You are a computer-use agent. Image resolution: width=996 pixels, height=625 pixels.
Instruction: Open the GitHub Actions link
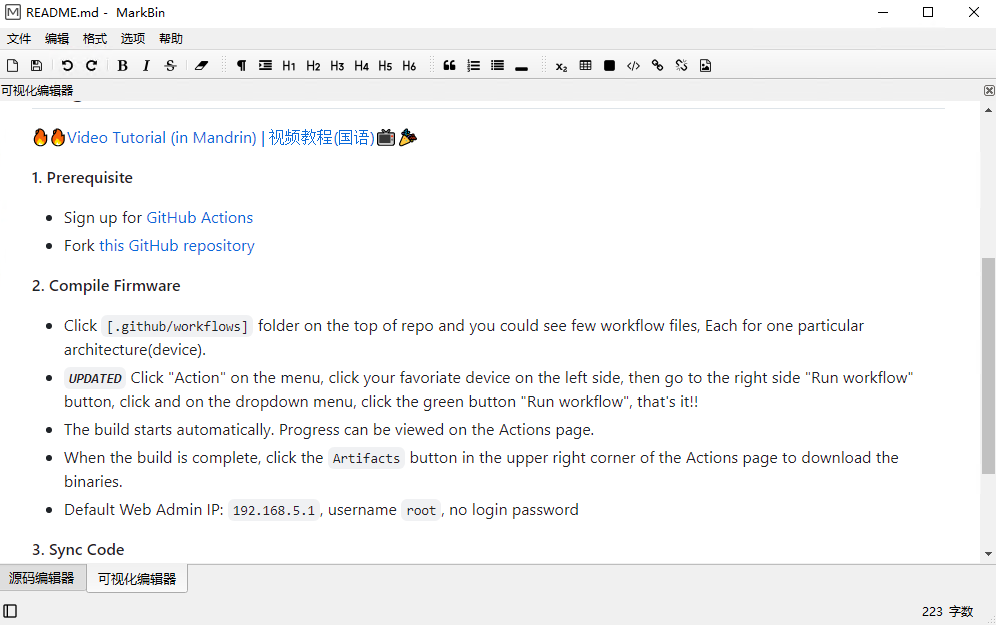tap(199, 218)
